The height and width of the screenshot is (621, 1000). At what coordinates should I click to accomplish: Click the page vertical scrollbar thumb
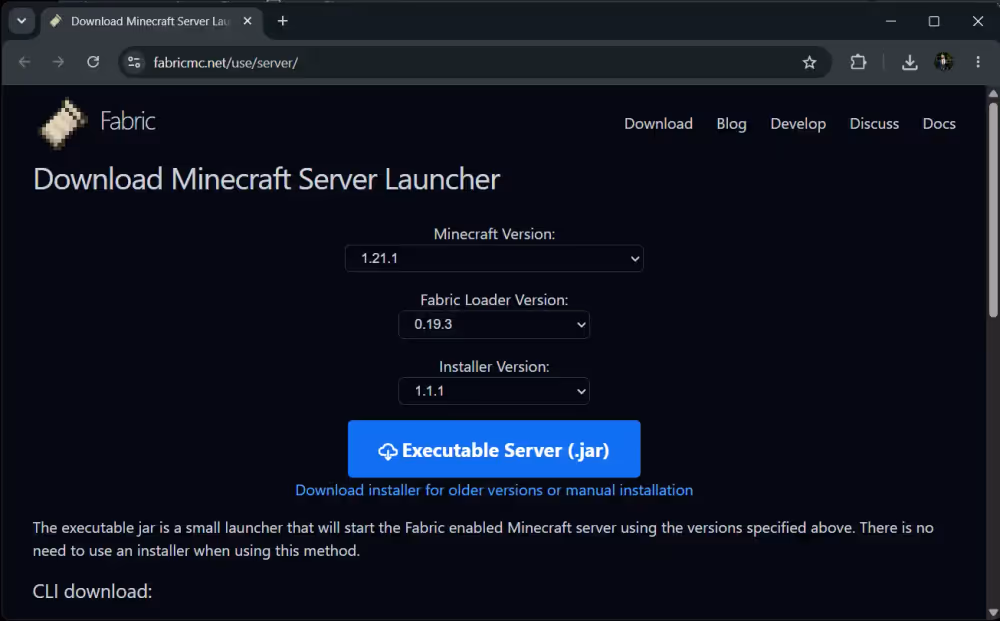993,209
